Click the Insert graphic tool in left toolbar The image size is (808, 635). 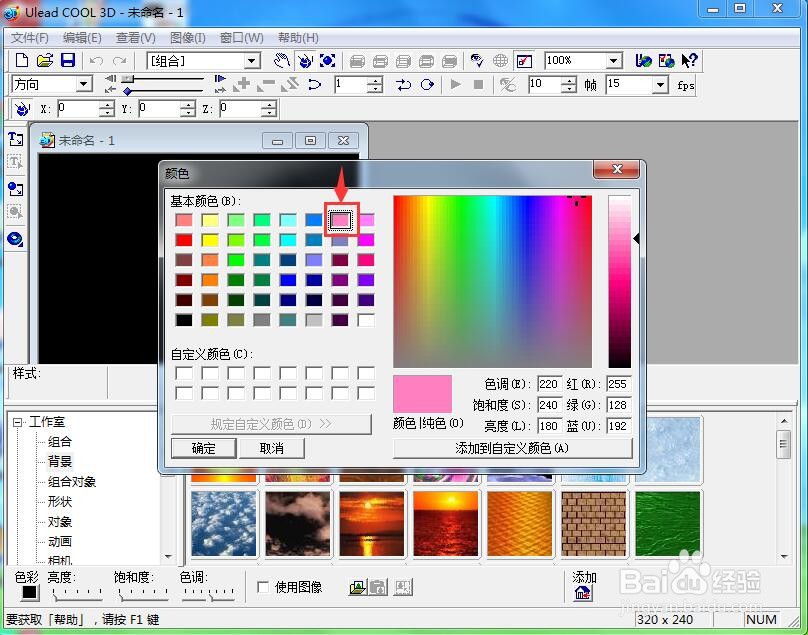coord(15,188)
